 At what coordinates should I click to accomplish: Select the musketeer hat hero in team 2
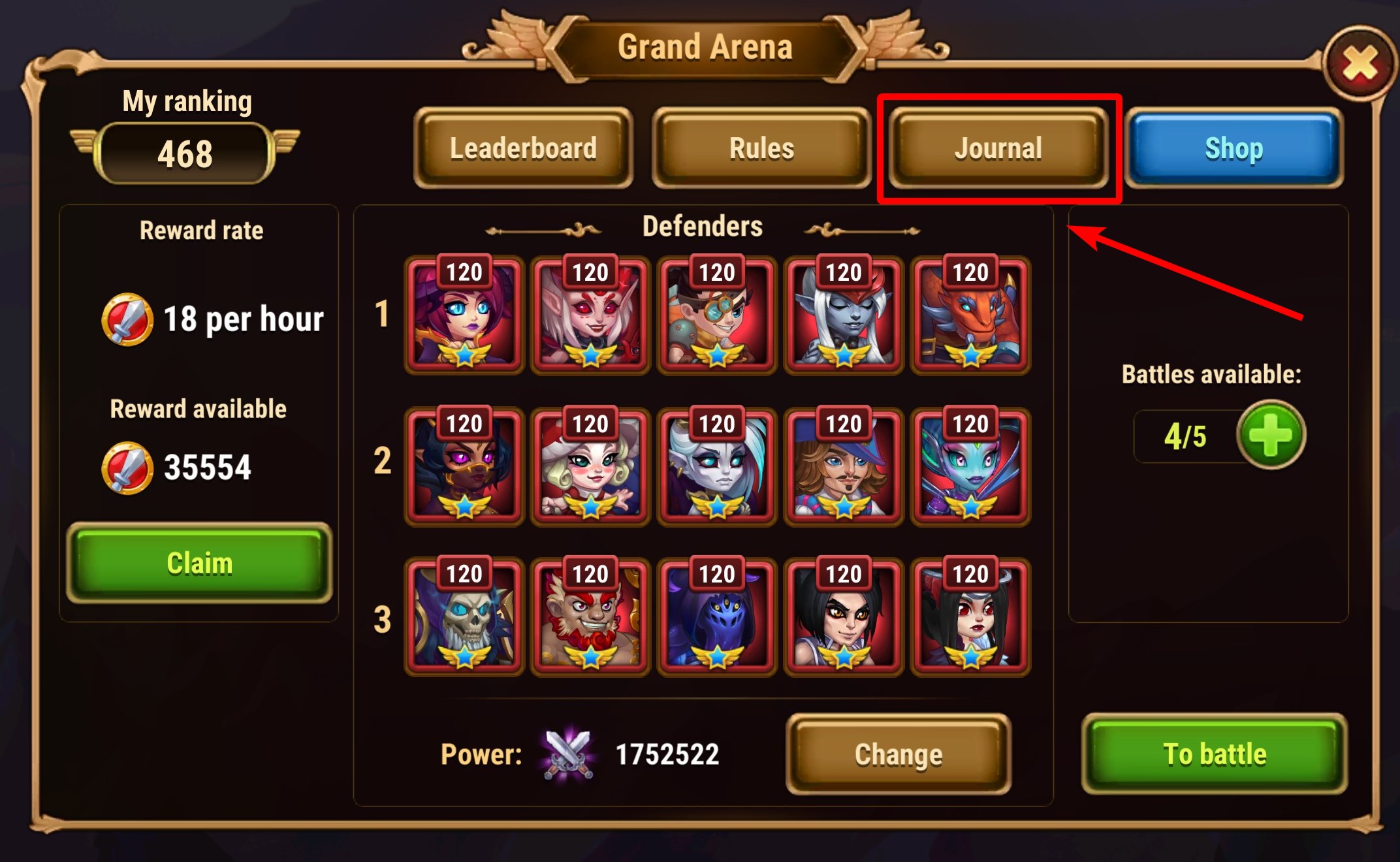[x=844, y=466]
